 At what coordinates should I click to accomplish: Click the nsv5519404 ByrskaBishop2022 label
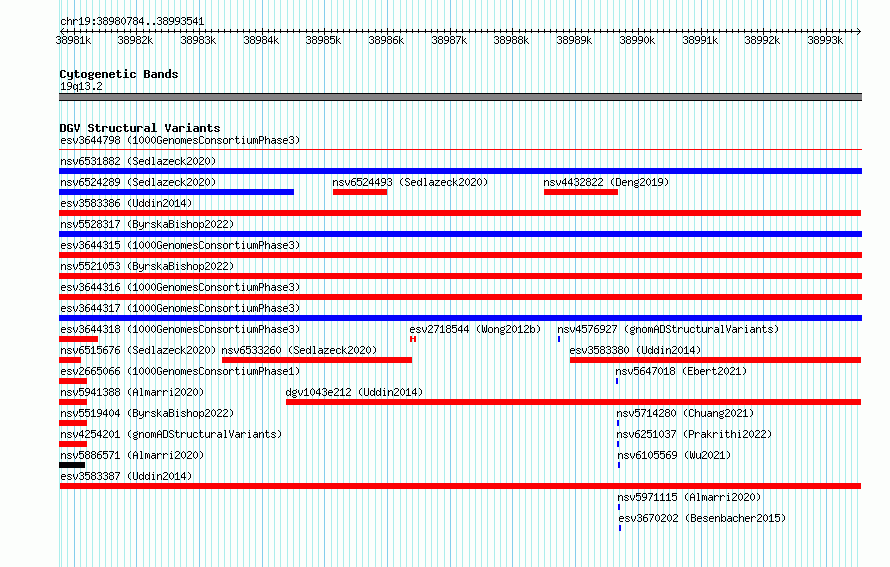click(147, 413)
